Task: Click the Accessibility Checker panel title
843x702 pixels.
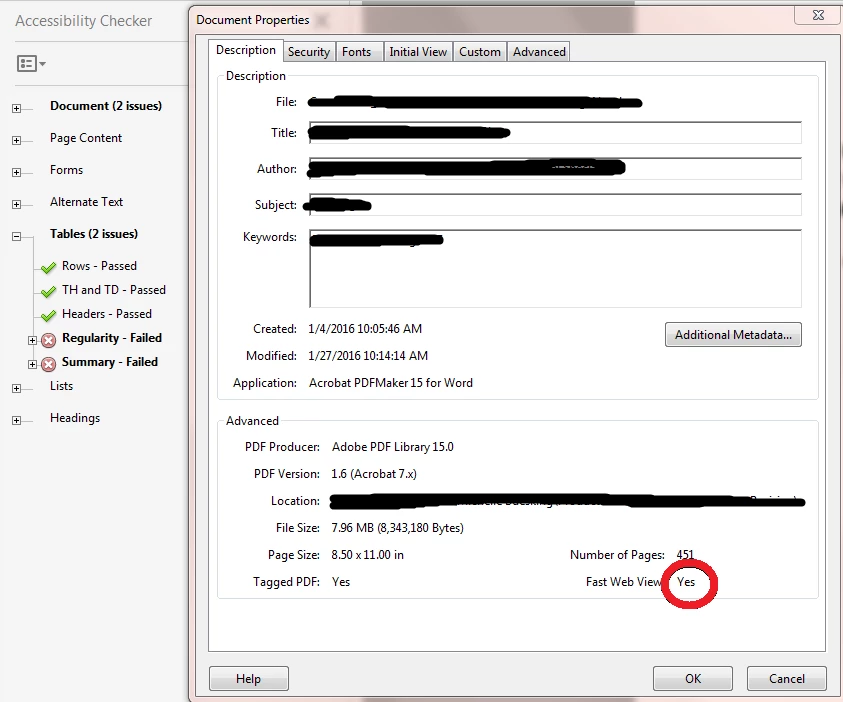Action: (x=83, y=20)
